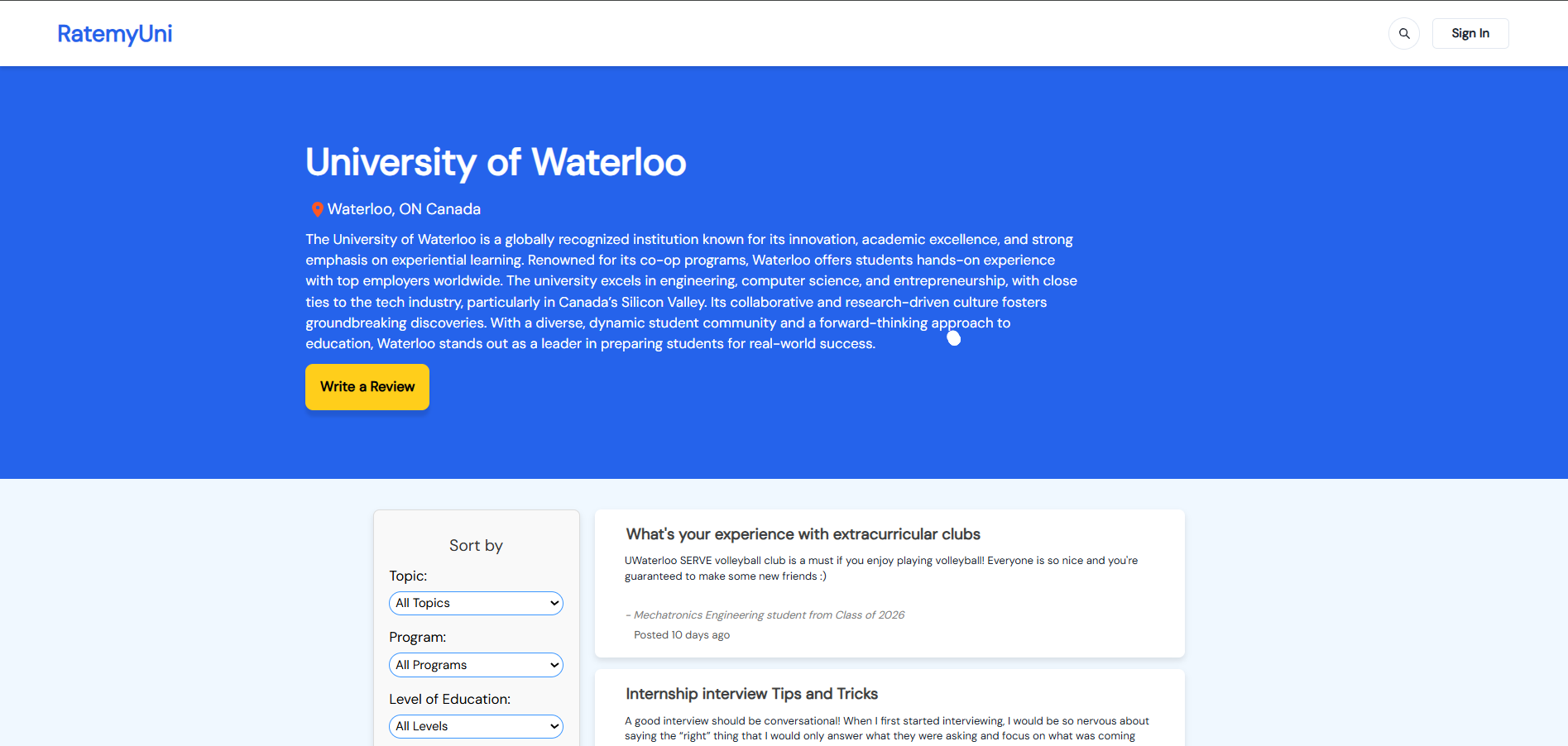The width and height of the screenshot is (1568, 746).
Task: Go to the RatemyUni home logo
Action: coord(115,34)
